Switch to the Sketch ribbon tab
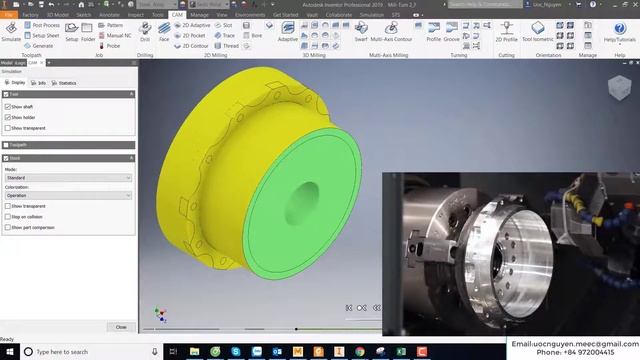The image size is (640, 360). tap(84, 15)
